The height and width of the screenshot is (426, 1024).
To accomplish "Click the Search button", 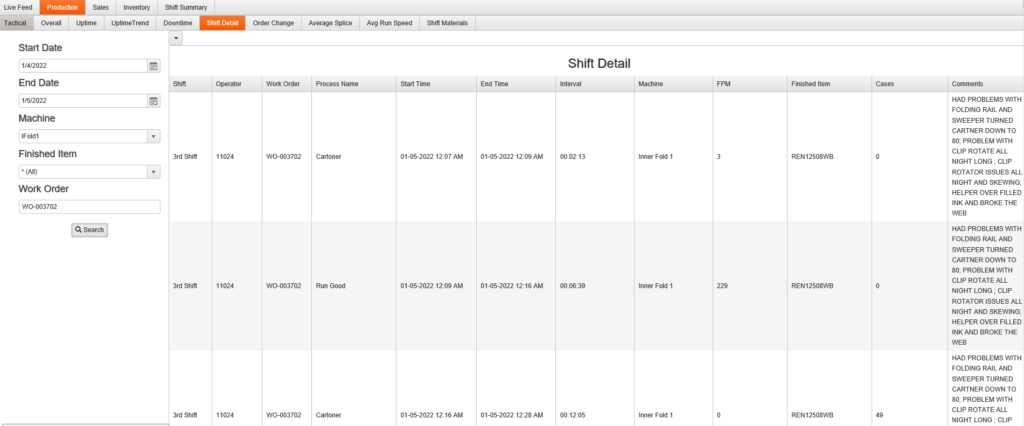I will point(89,230).
